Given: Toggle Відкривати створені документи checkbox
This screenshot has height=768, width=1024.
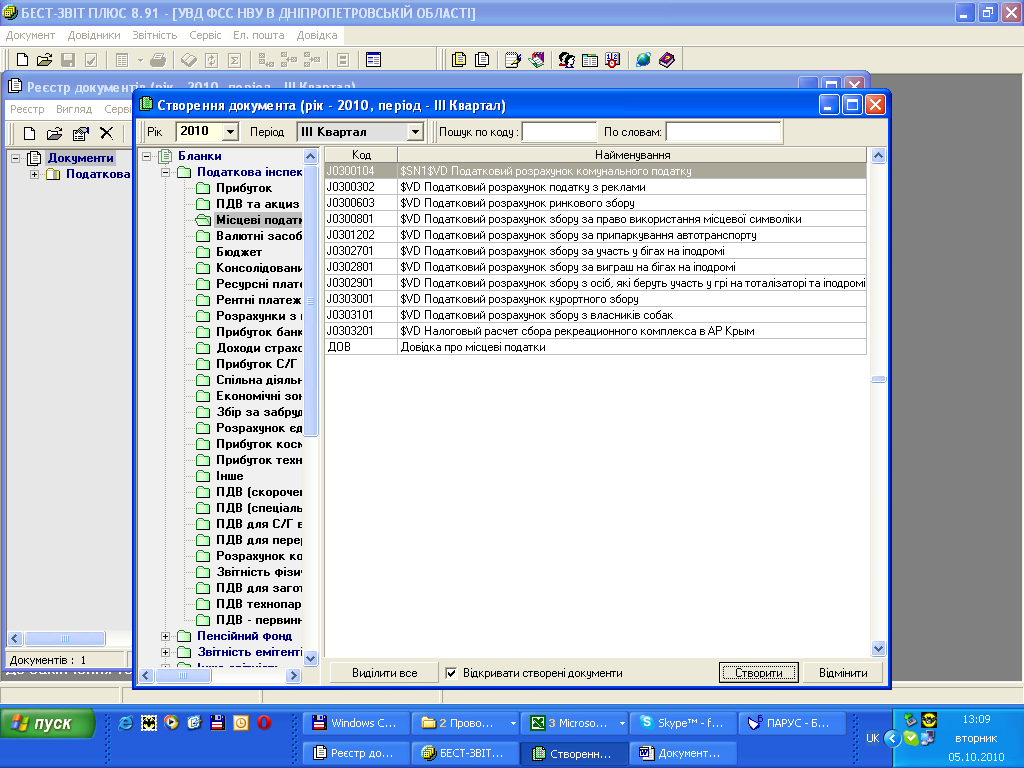Looking at the screenshot, I should 451,673.
